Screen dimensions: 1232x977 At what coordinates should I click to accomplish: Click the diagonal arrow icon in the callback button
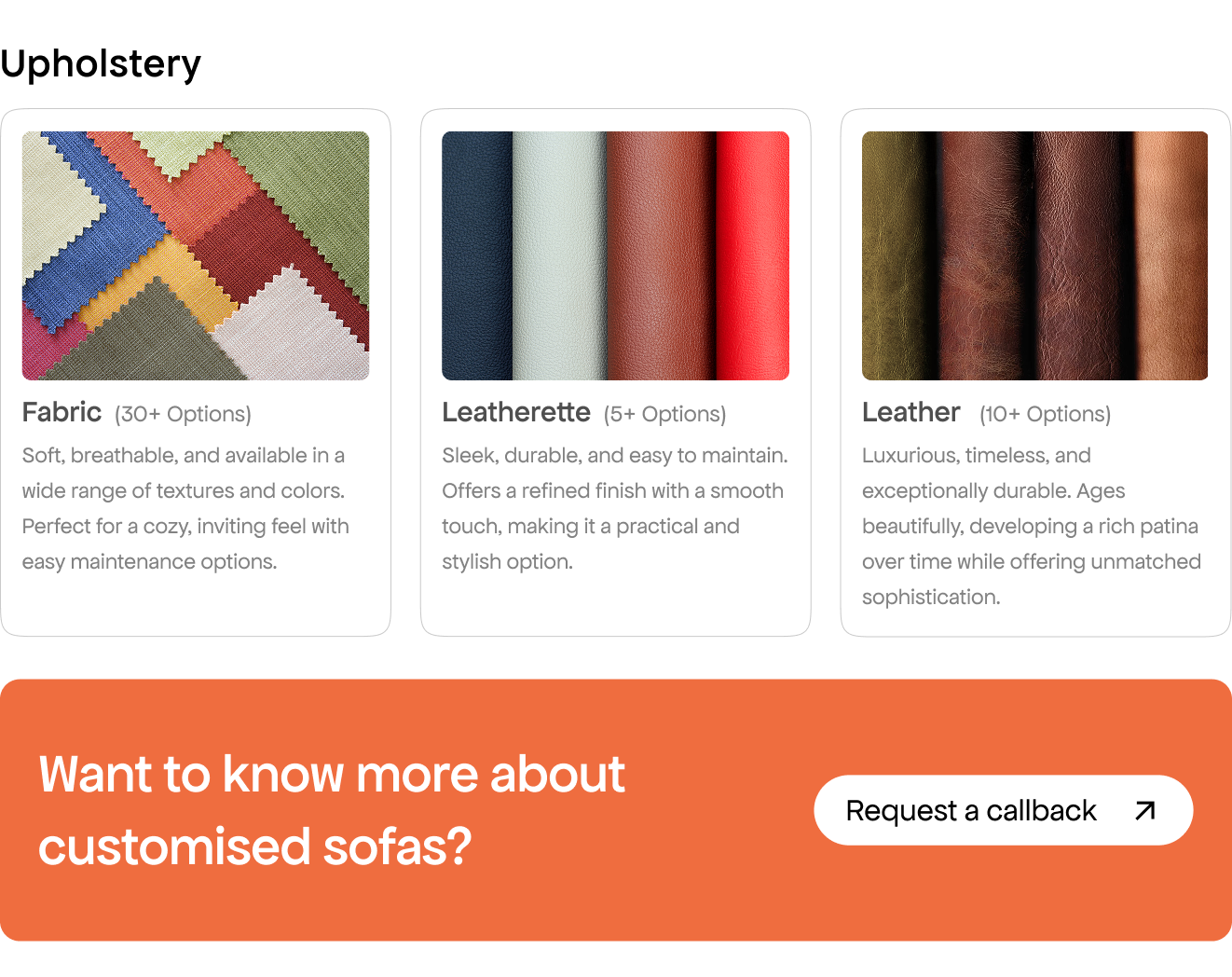coord(1145,811)
